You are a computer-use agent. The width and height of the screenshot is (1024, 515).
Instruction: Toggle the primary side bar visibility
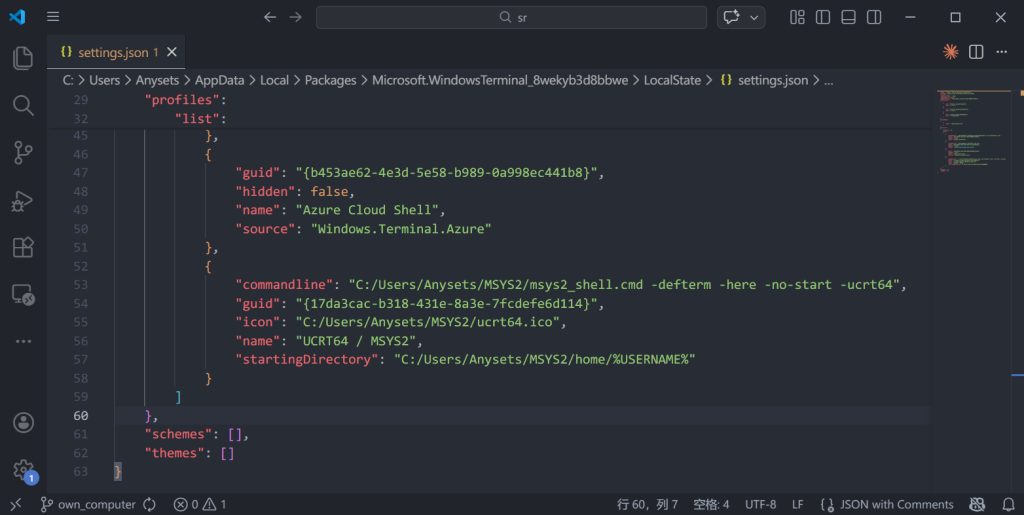(x=823, y=17)
